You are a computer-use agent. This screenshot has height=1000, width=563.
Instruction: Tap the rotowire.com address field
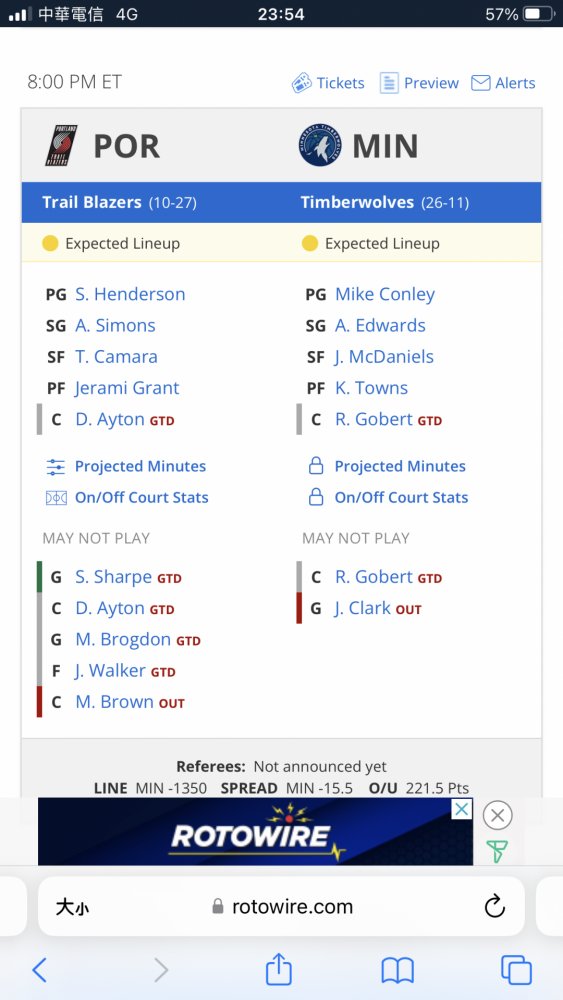282,906
